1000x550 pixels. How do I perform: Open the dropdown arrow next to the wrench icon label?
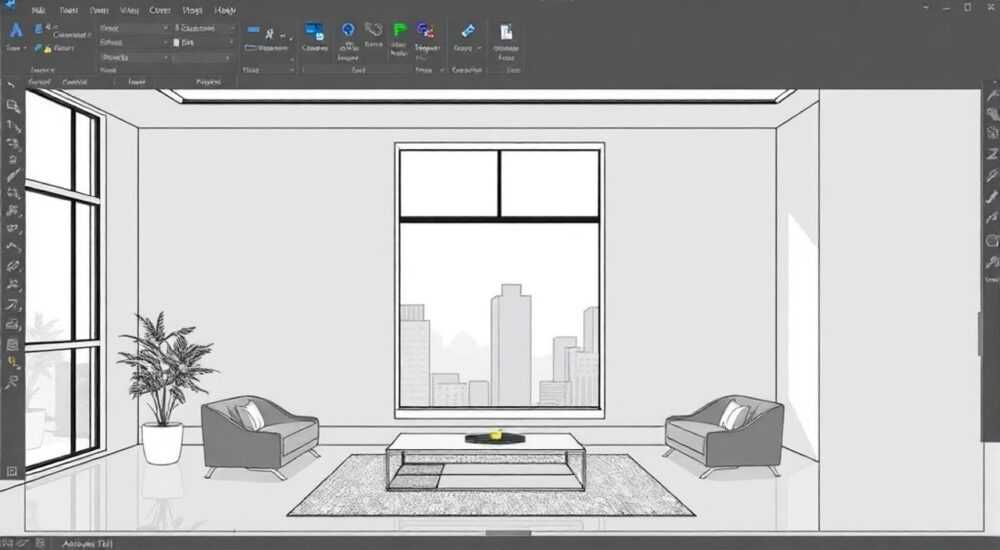click(479, 48)
